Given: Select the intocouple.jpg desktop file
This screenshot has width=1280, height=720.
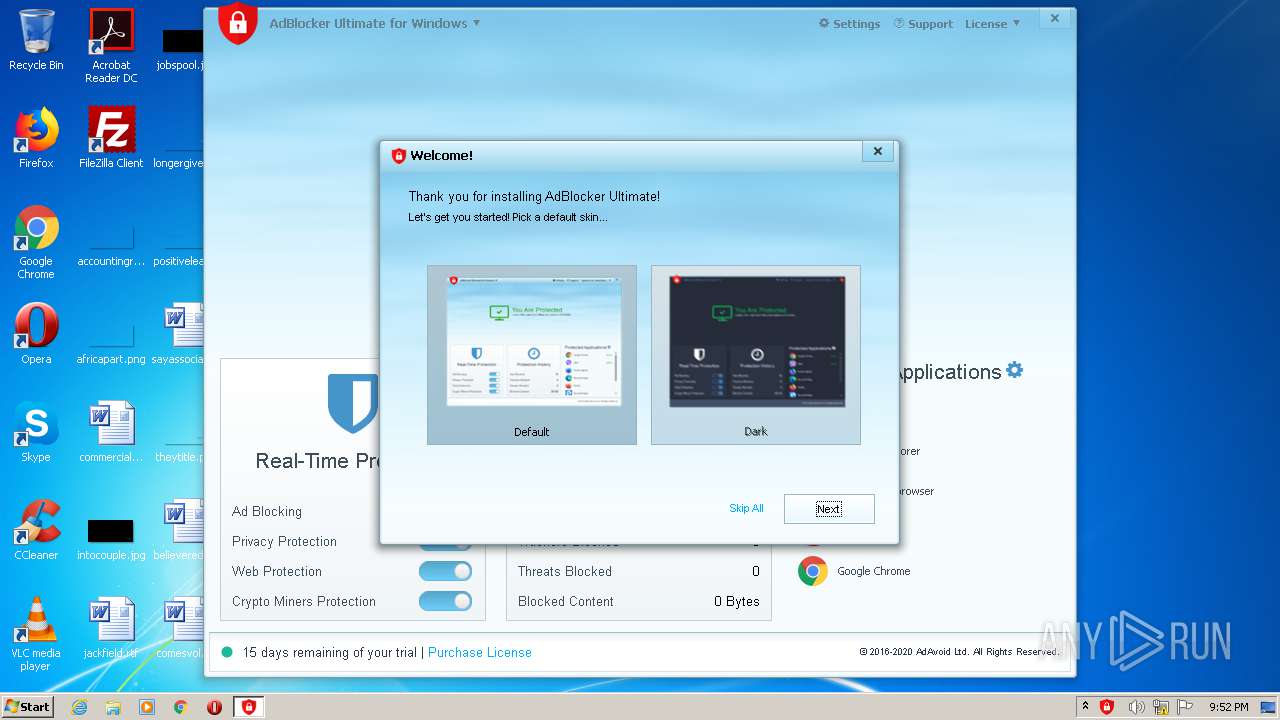Looking at the screenshot, I should 111,535.
